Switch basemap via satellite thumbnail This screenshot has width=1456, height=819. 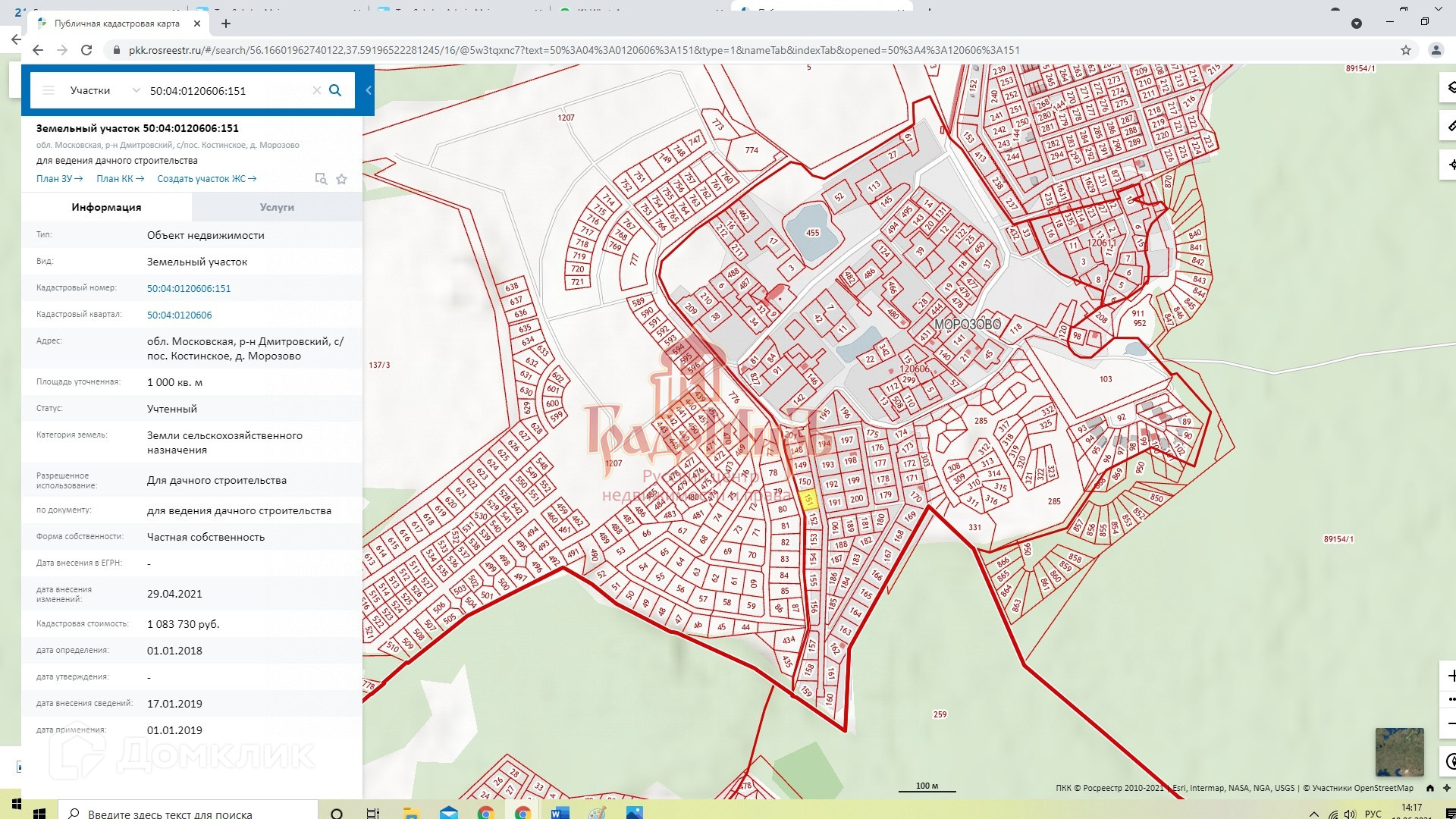(1399, 752)
